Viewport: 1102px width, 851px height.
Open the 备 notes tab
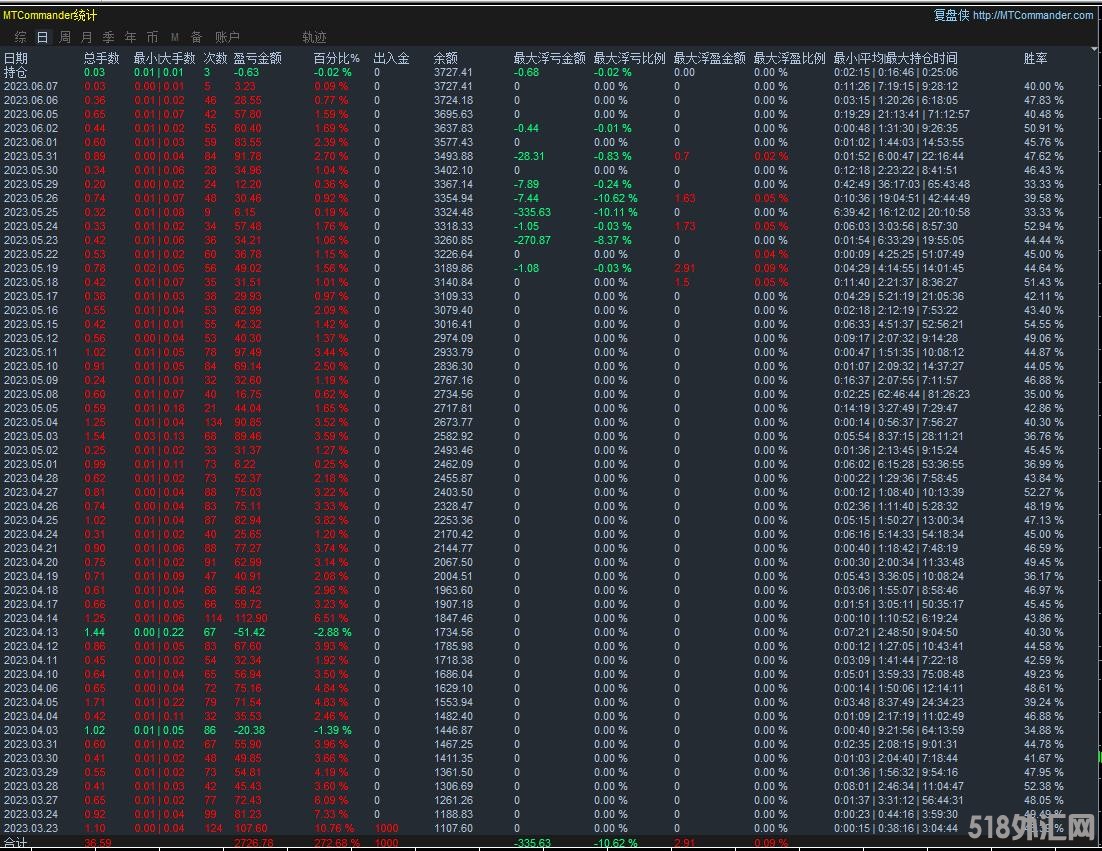[x=196, y=37]
